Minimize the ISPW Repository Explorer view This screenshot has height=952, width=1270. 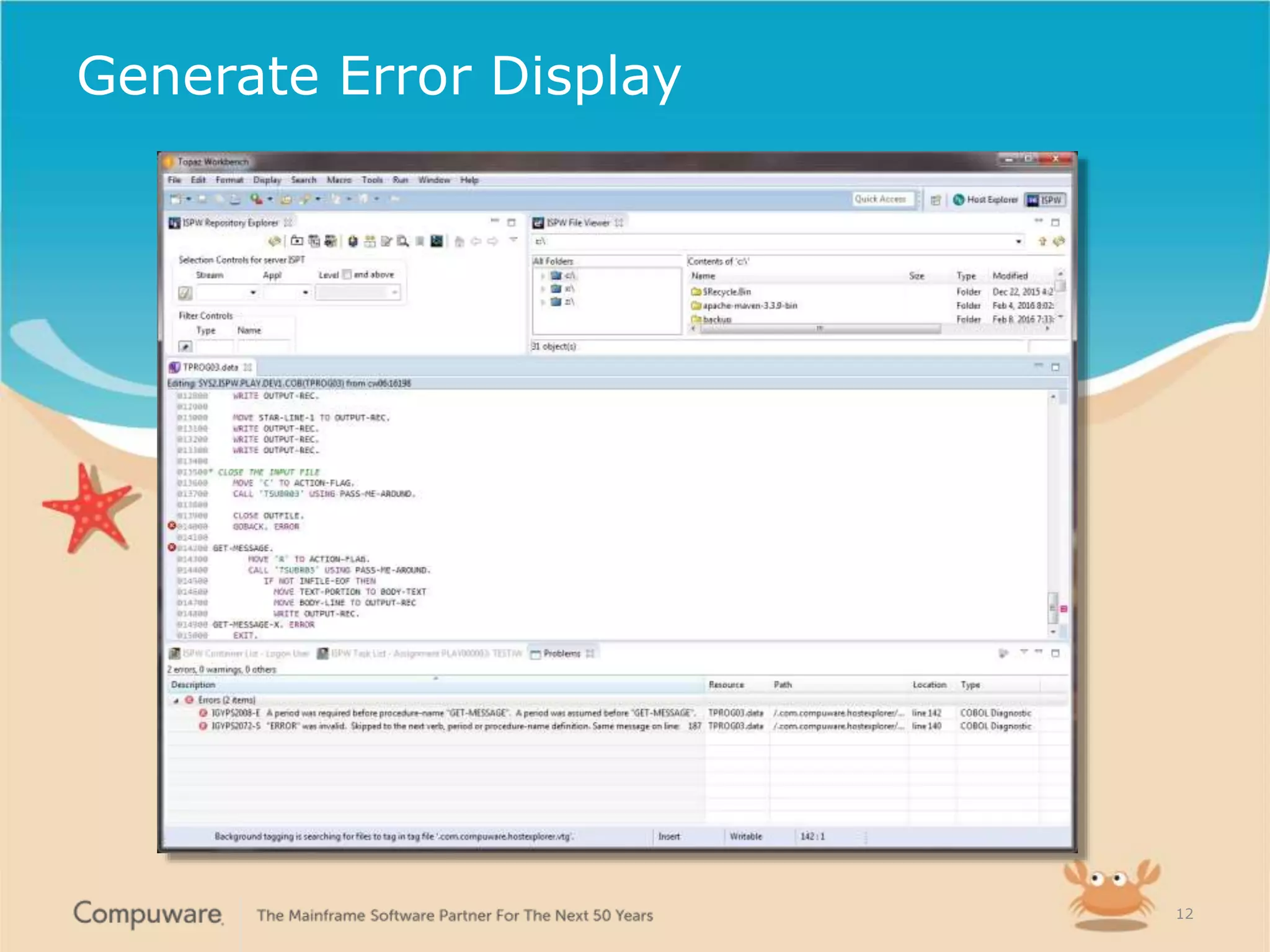pyautogui.click(x=494, y=221)
